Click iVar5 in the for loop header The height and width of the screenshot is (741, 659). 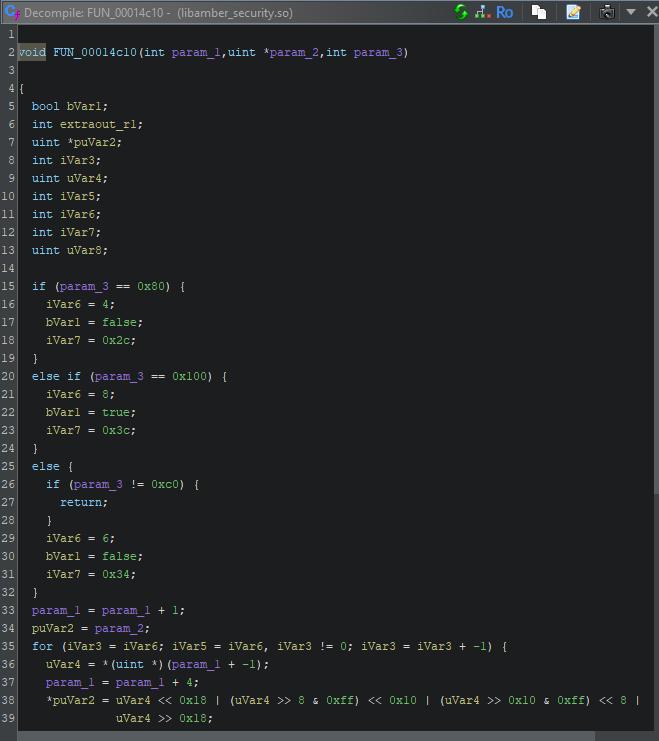click(190, 646)
